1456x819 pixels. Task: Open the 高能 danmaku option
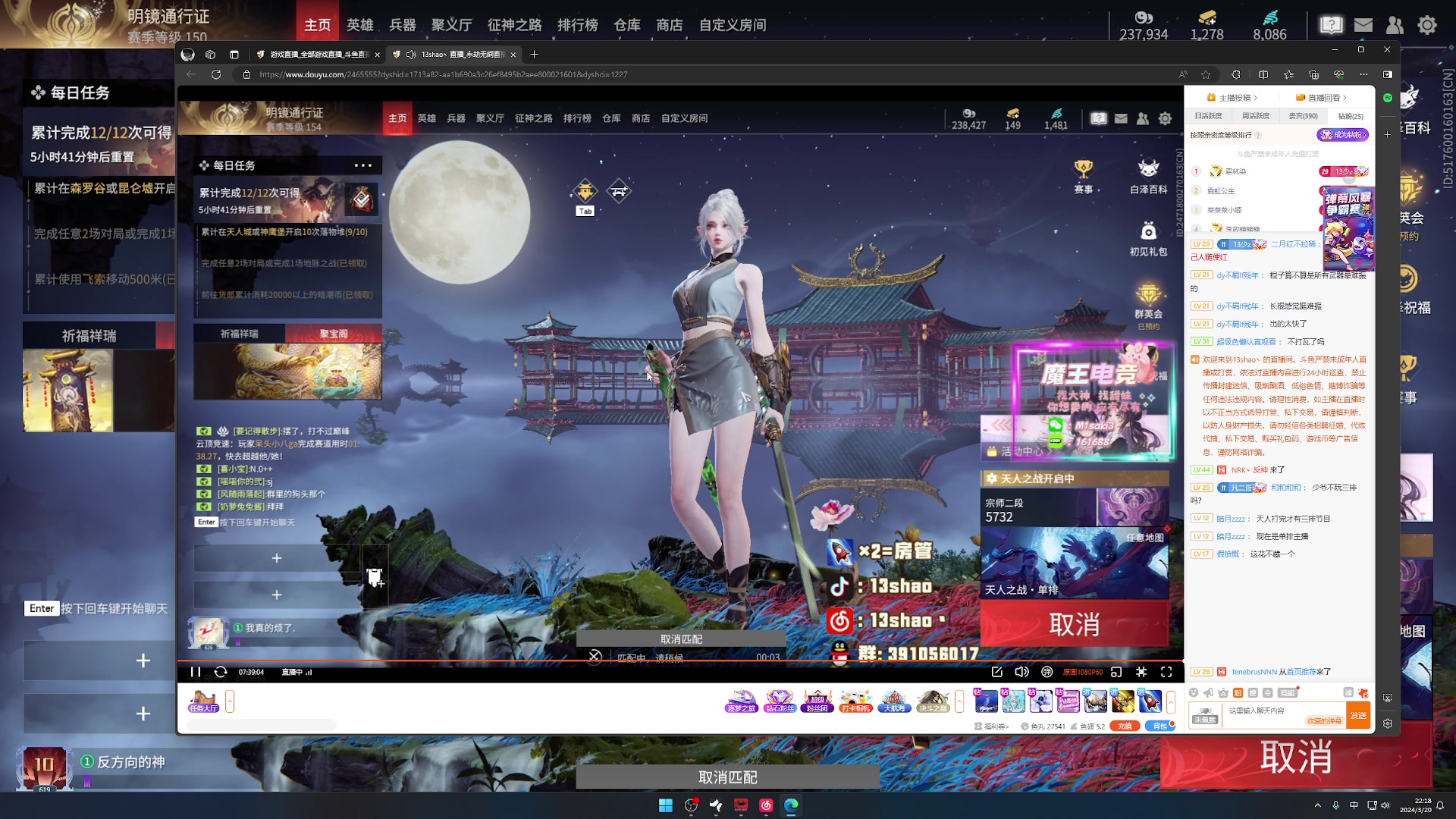[1288, 692]
